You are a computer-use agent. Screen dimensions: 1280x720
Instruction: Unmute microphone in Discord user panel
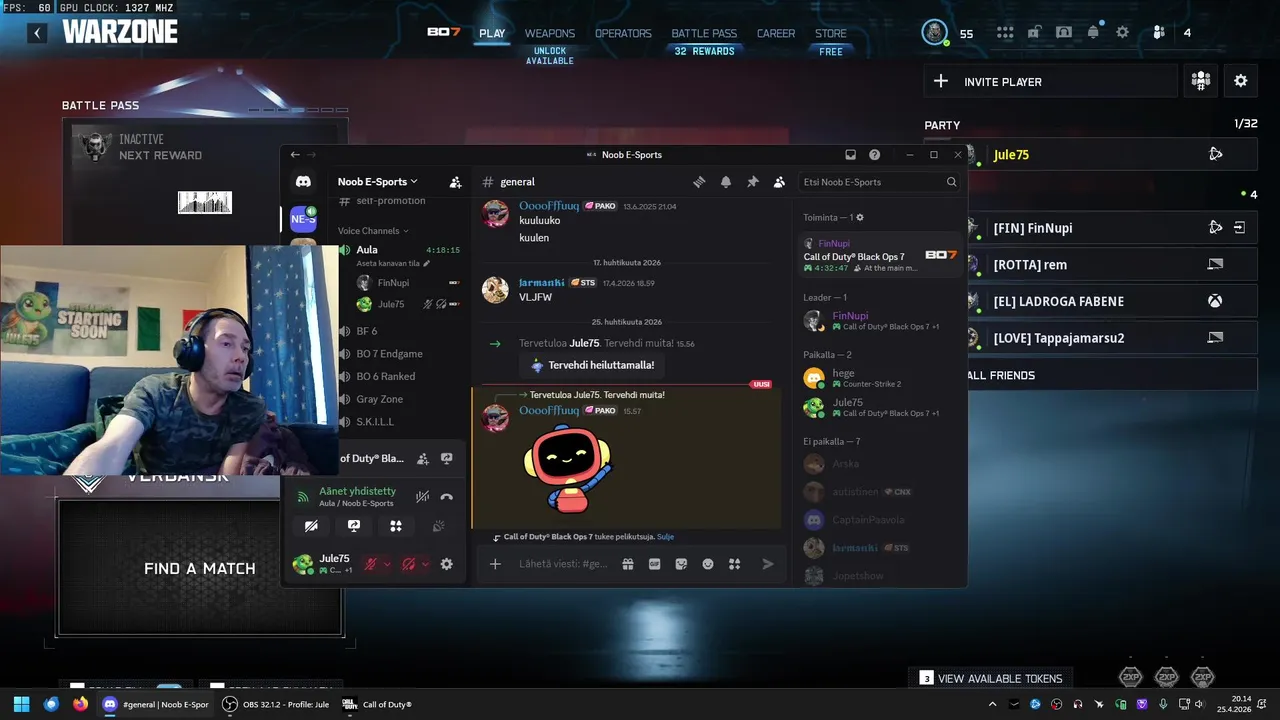(x=370, y=564)
